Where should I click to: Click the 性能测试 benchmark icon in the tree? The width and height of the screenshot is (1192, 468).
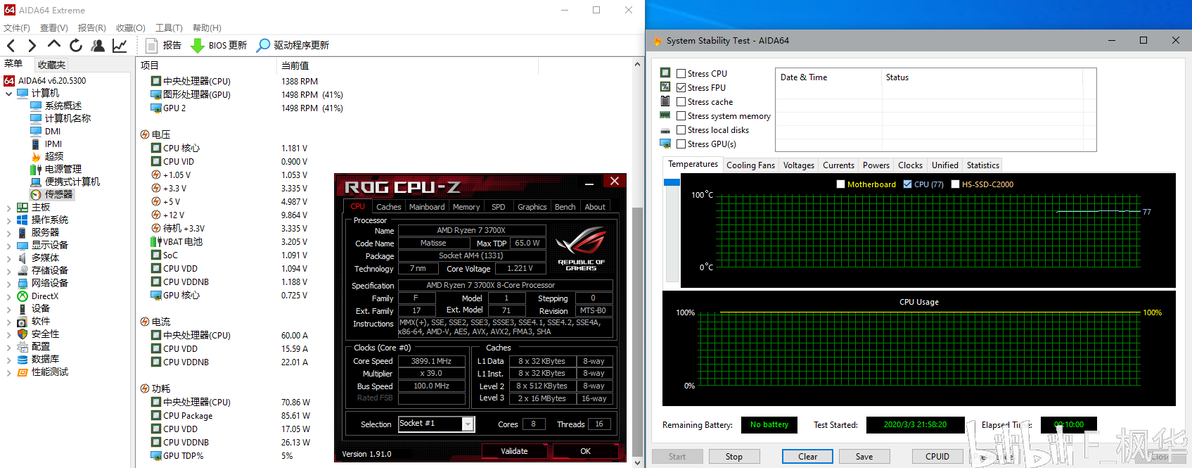[22, 372]
